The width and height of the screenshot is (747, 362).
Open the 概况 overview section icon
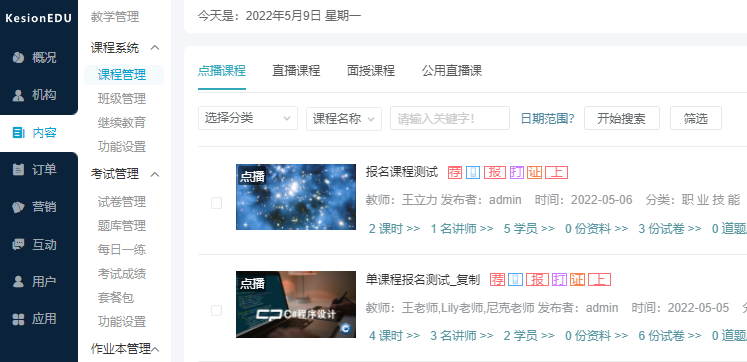pyautogui.click(x=18, y=58)
